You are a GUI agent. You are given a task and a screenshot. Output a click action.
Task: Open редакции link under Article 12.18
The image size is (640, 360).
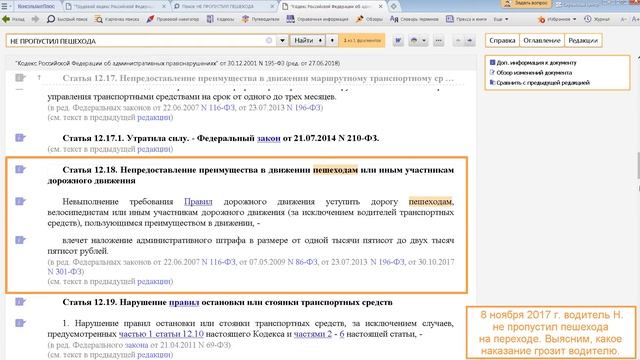point(153,281)
